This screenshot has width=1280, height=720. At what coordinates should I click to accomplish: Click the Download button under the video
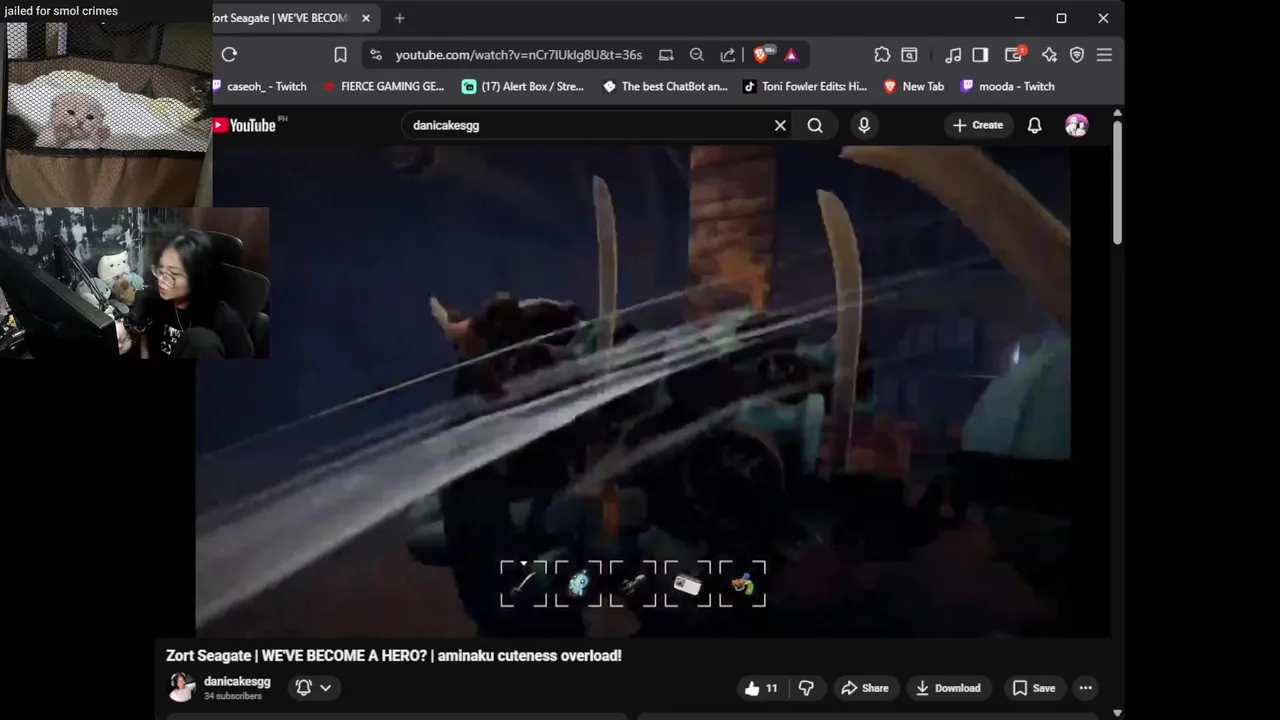tap(948, 688)
